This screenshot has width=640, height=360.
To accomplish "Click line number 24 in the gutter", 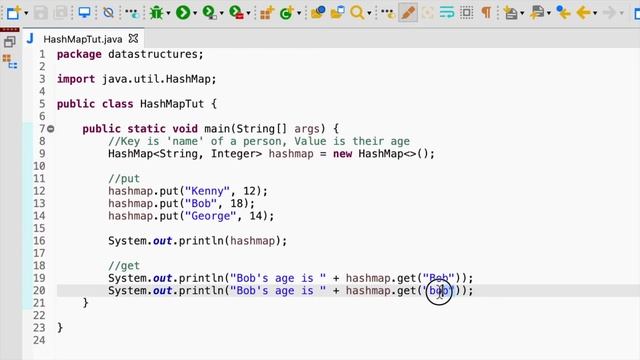I will (x=39, y=340).
